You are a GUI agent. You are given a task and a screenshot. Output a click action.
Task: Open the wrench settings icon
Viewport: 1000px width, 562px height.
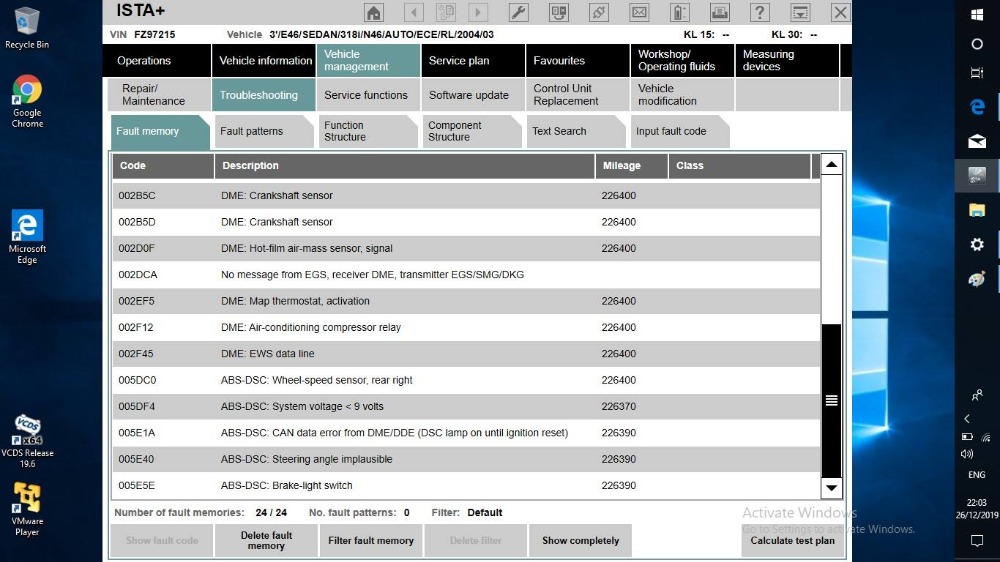click(518, 12)
